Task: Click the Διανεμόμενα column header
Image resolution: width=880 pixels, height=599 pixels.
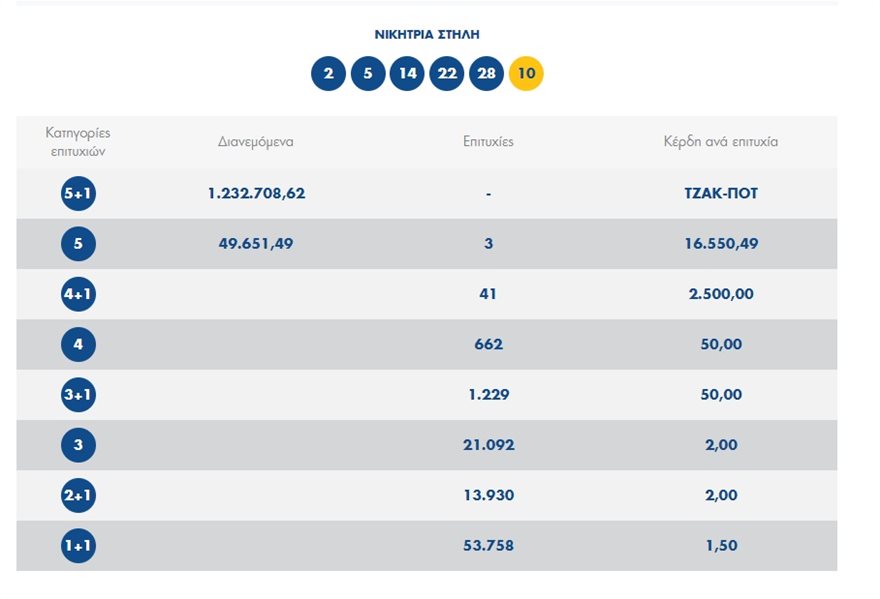Action: pos(256,142)
